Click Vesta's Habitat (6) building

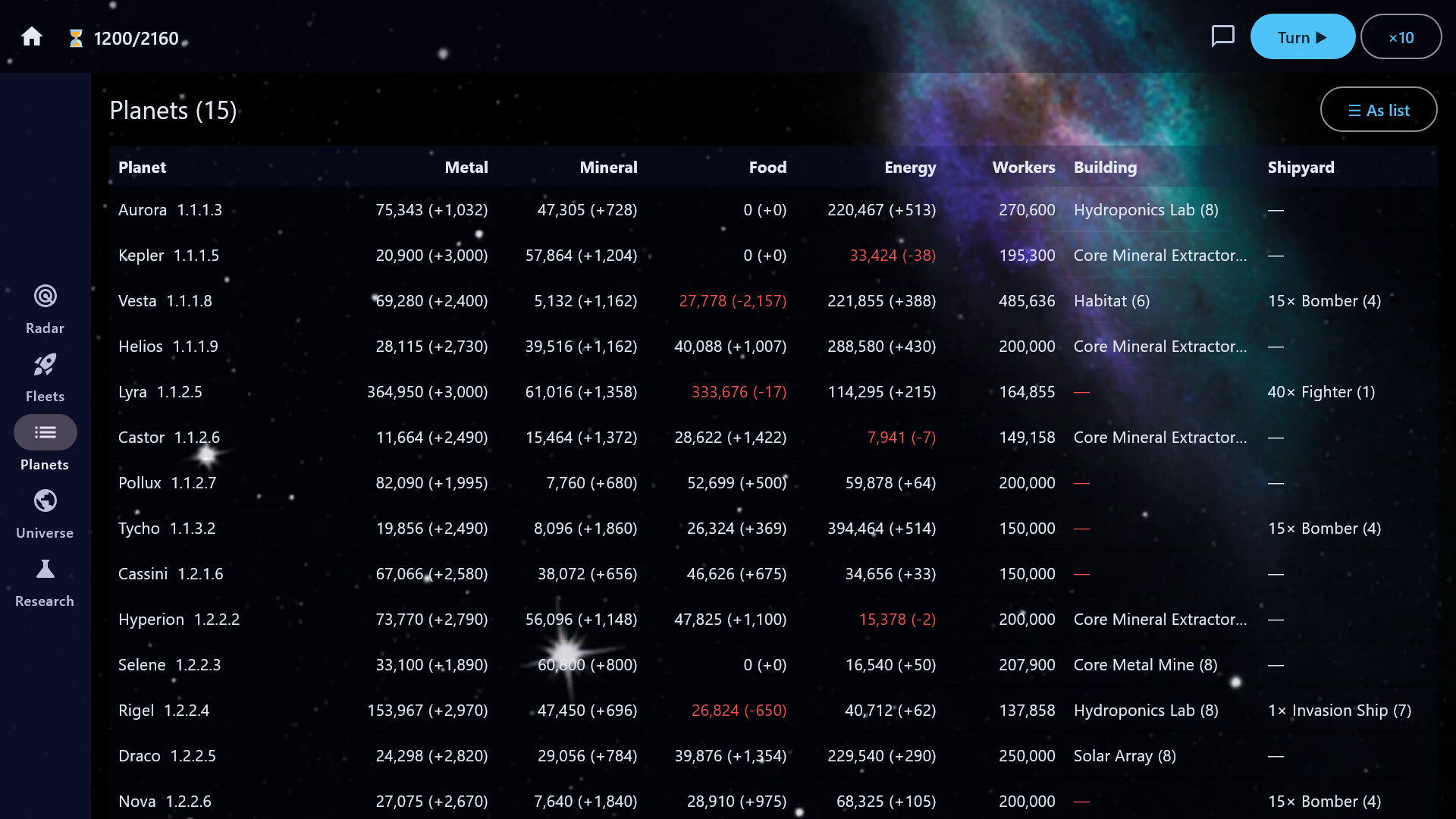pos(1112,300)
